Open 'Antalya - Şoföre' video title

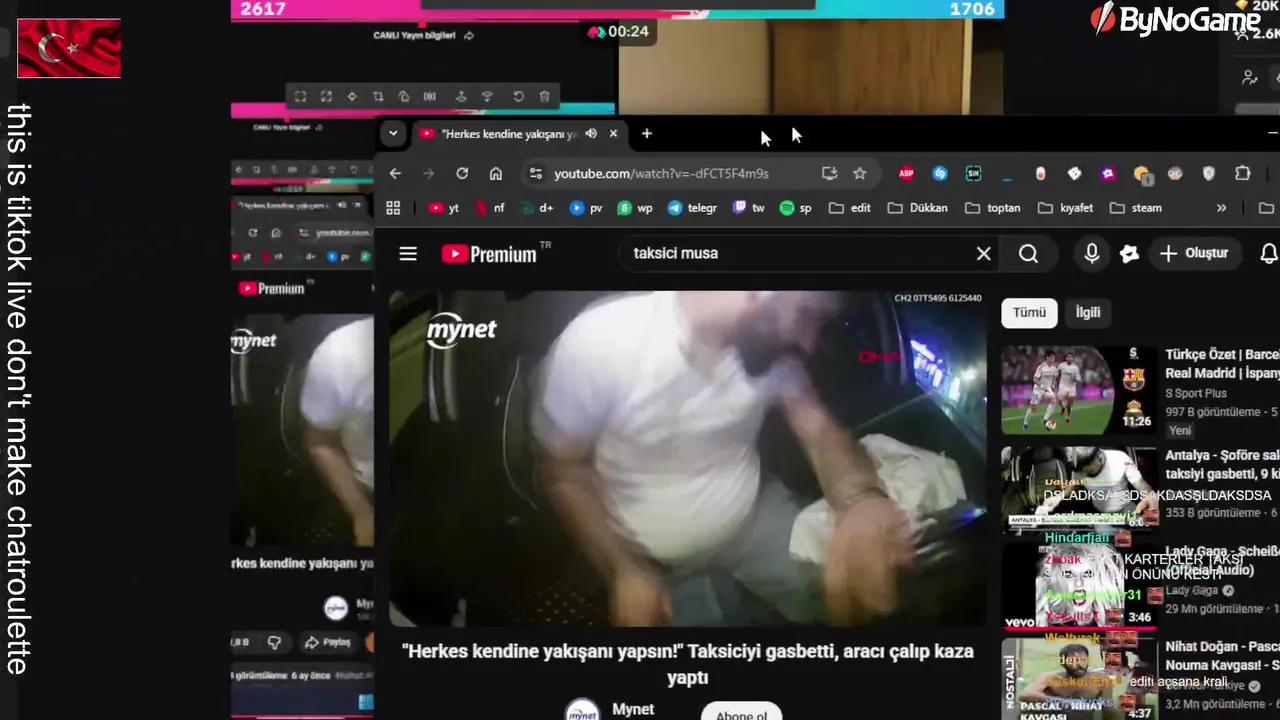(x=1222, y=465)
